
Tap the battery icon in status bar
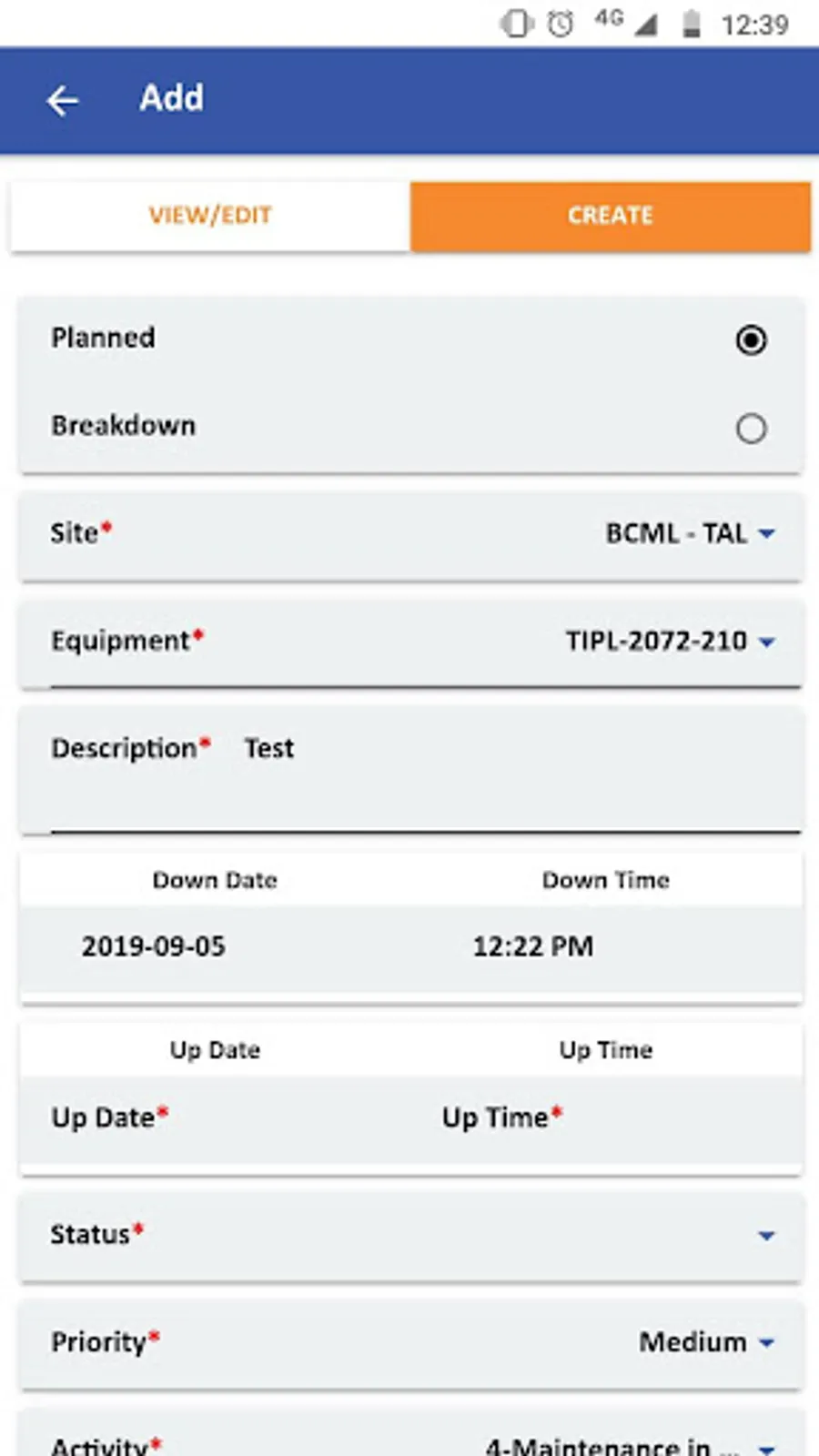click(692, 24)
